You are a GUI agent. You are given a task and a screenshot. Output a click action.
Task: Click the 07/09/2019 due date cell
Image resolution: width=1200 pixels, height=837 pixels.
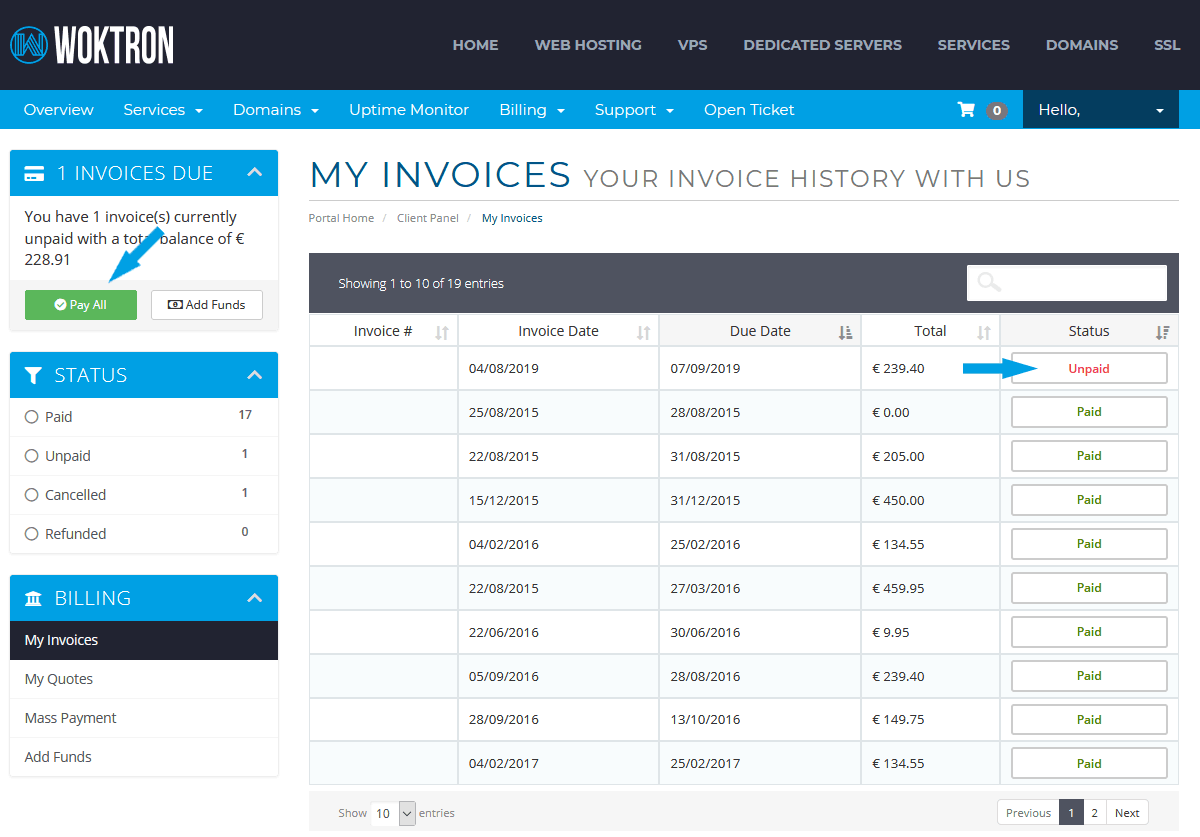[x=759, y=368]
